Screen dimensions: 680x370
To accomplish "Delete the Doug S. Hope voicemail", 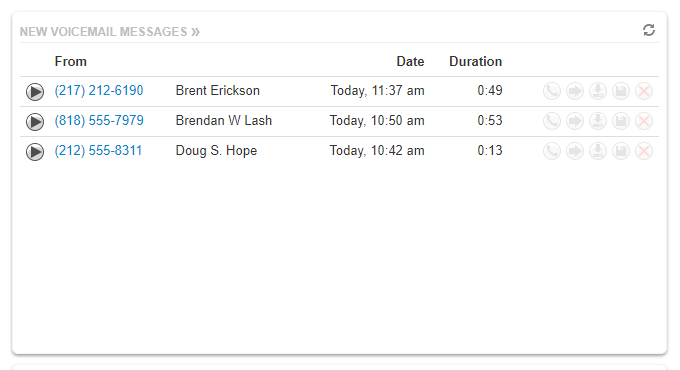I will point(644,151).
